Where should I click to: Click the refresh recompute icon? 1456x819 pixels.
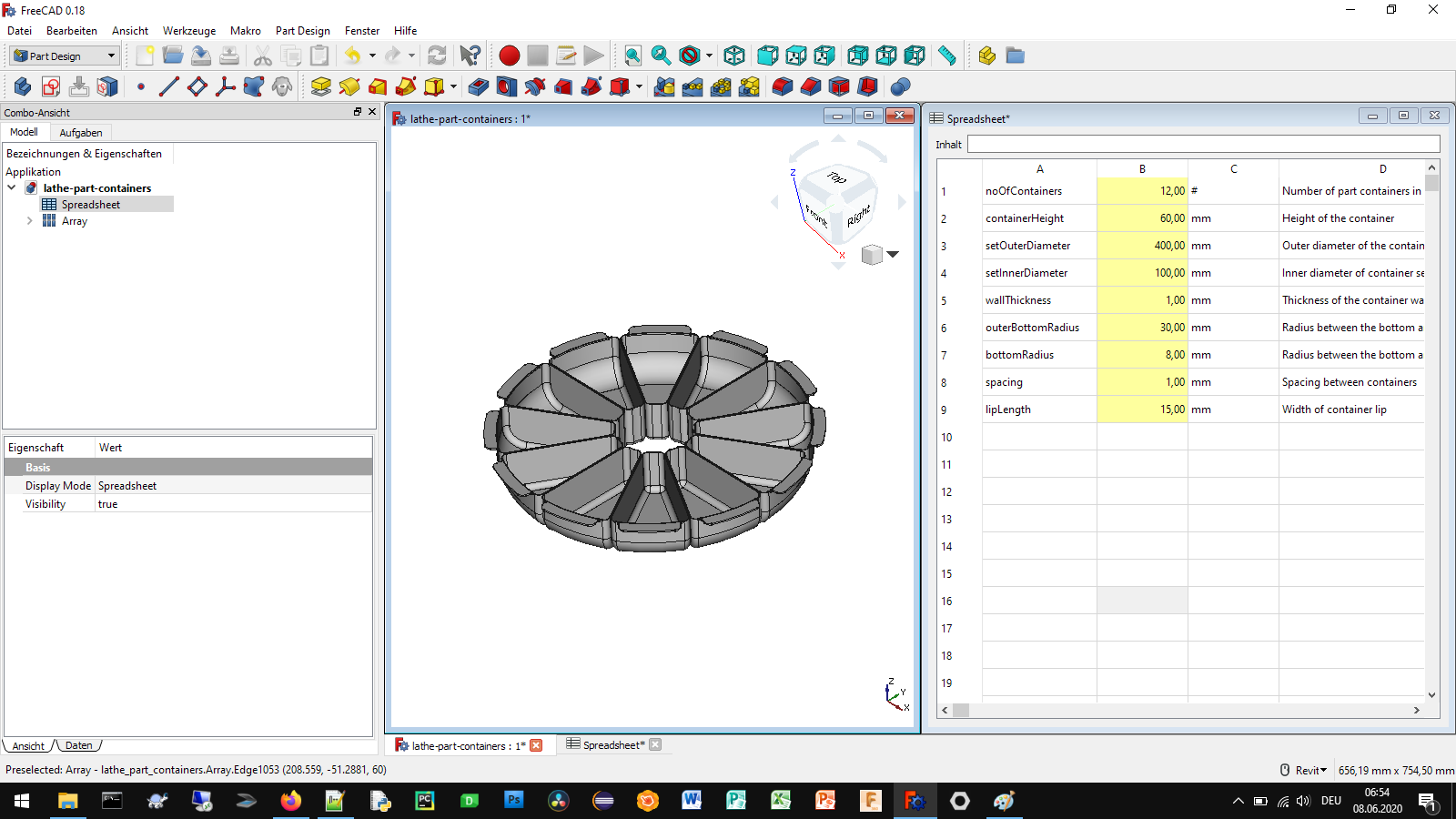pos(437,56)
